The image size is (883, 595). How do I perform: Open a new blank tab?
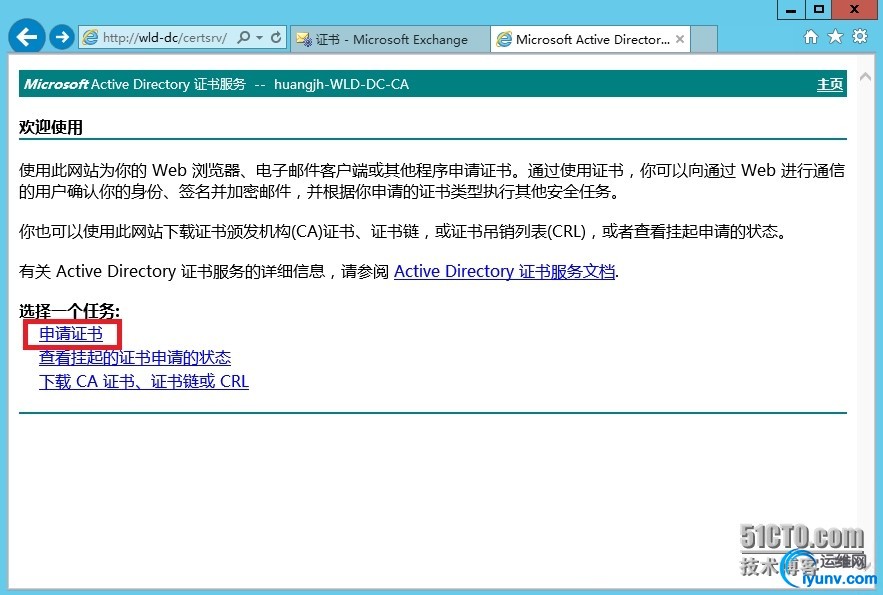pyautogui.click(x=704, y=39)
